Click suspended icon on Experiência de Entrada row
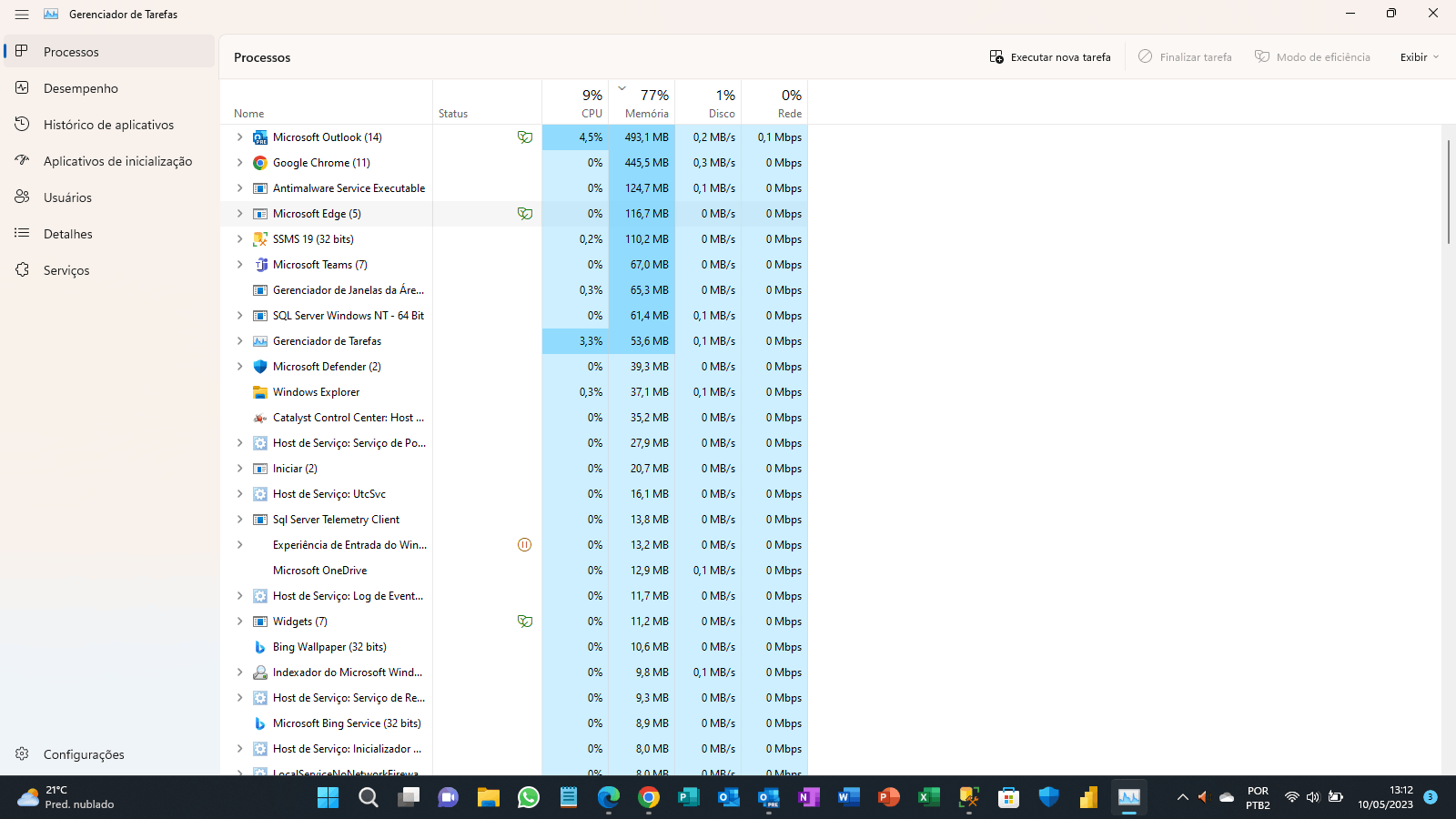This screenshot has width=1456, height=819. 525,545
